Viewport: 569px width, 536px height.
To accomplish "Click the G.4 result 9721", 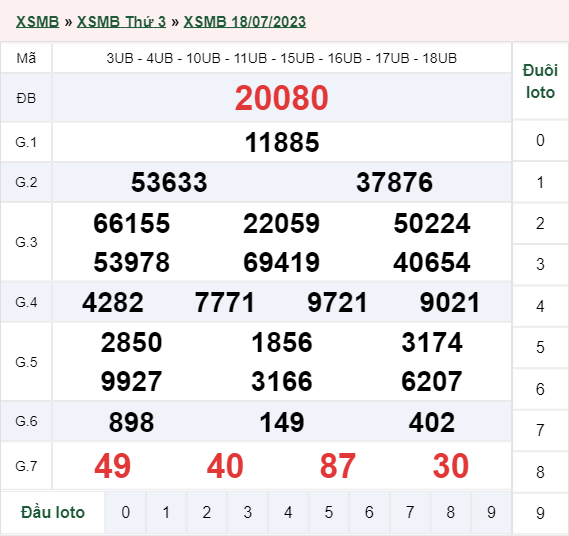I will pyautogui.click(x=337, y=303).
